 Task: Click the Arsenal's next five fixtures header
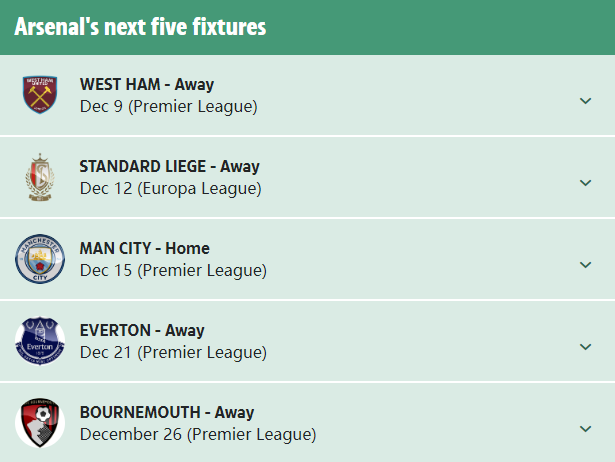(x=140, y=27)
